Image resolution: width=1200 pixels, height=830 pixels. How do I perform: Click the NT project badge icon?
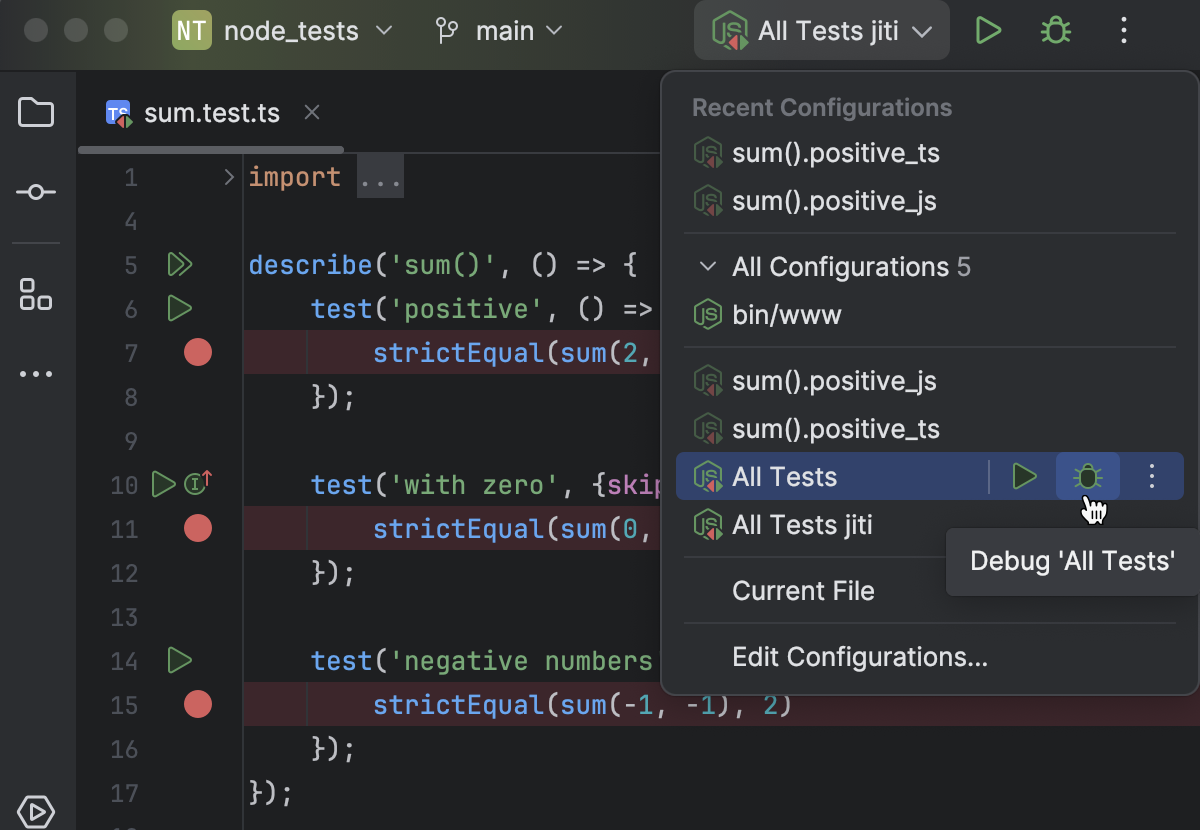[191, 31]
